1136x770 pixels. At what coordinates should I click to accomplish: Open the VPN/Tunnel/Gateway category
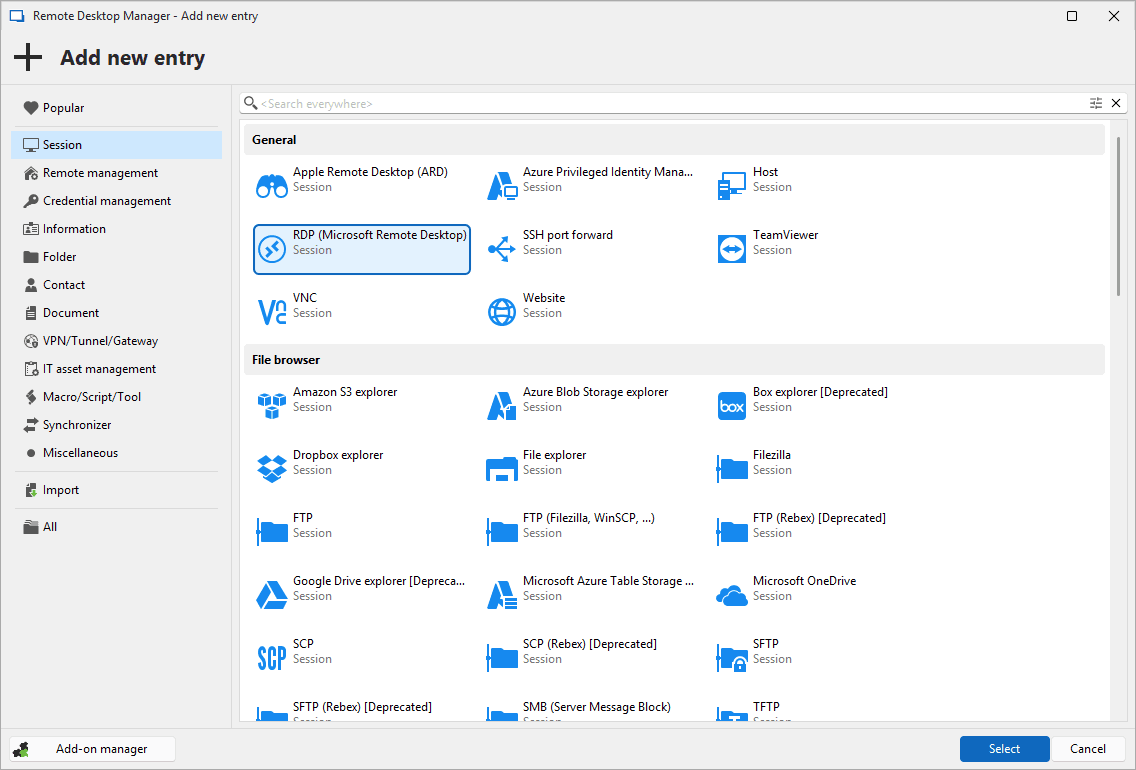[x=100, y=341]
